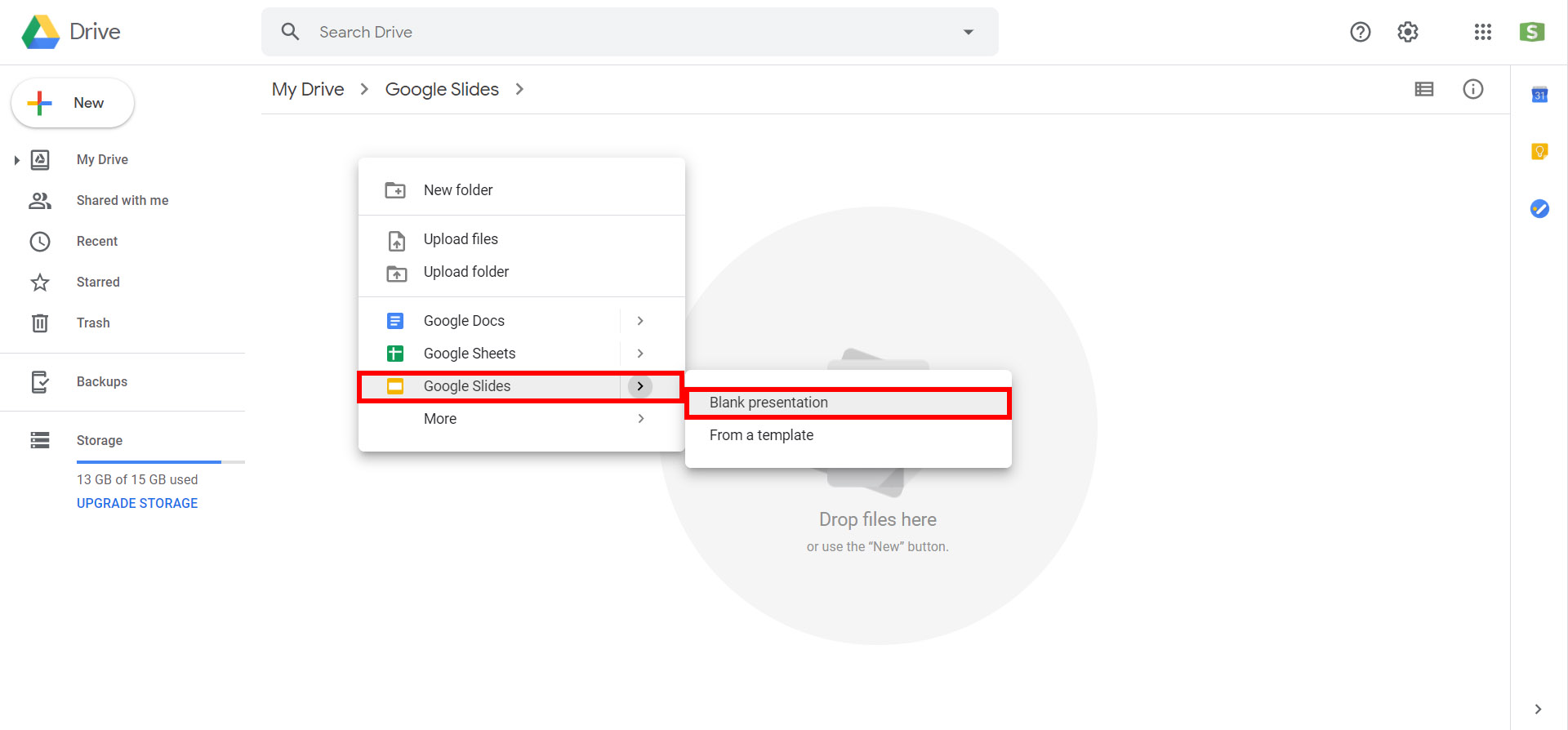Click the Google Drive logo
The height and width of the screenshot is (730, 1568).
[x=41, y=32]
